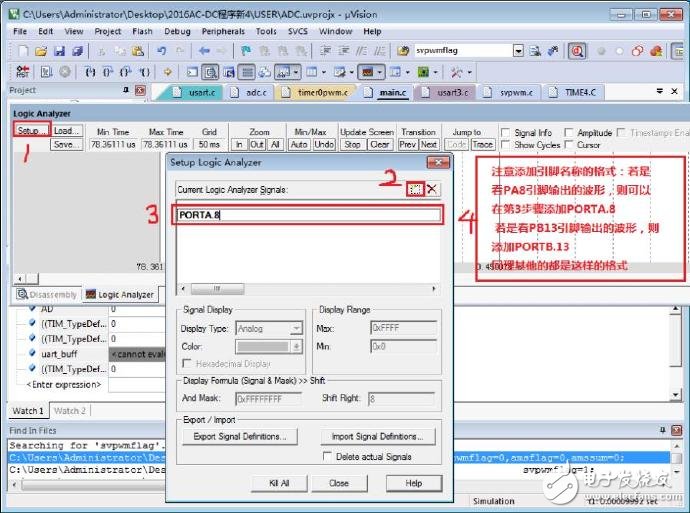Click Run to Cursor Line icon
690x513 pixels.
[144, 72]
